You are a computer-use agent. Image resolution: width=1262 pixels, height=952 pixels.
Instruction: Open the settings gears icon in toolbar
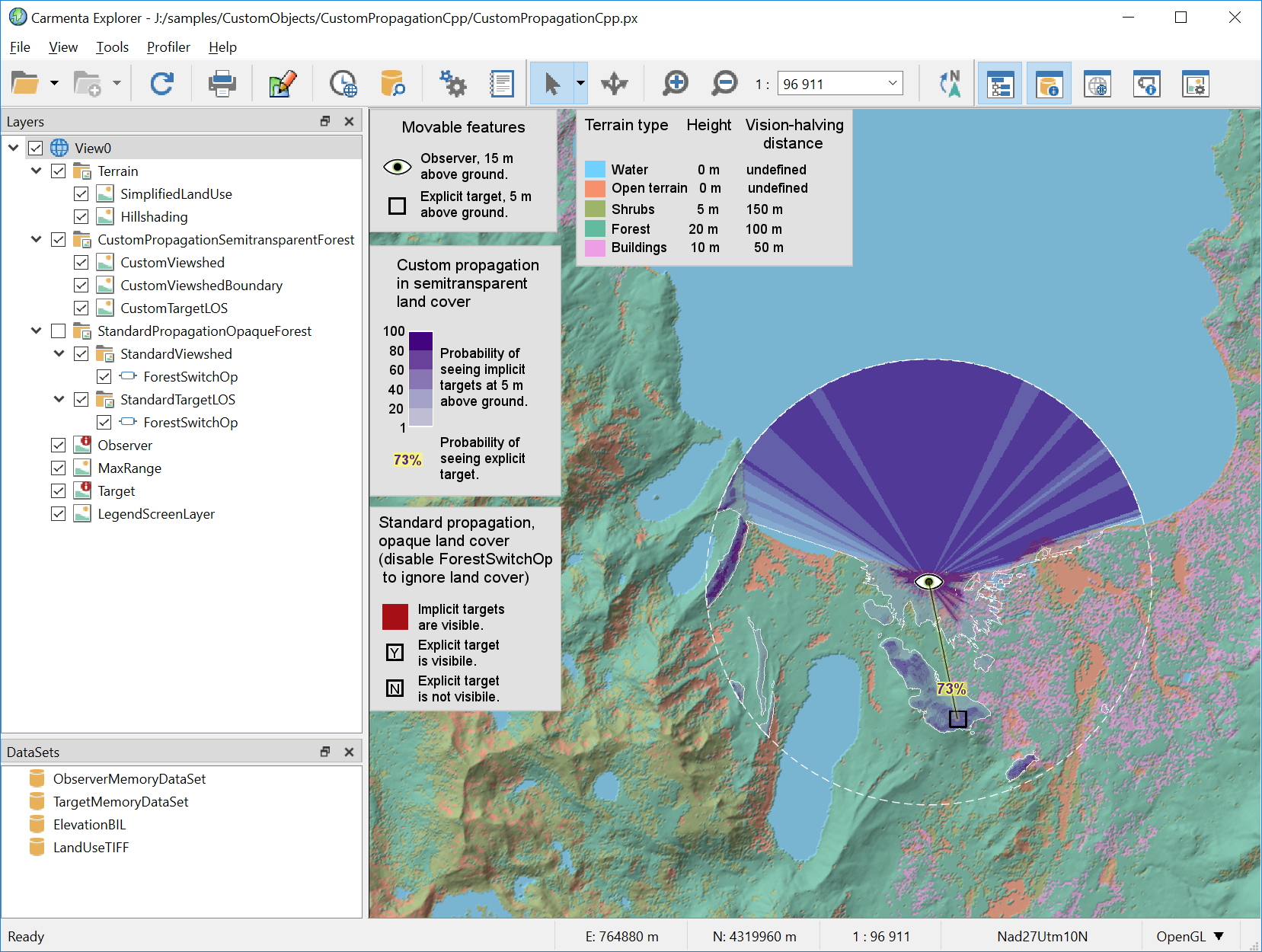[453, 84]
